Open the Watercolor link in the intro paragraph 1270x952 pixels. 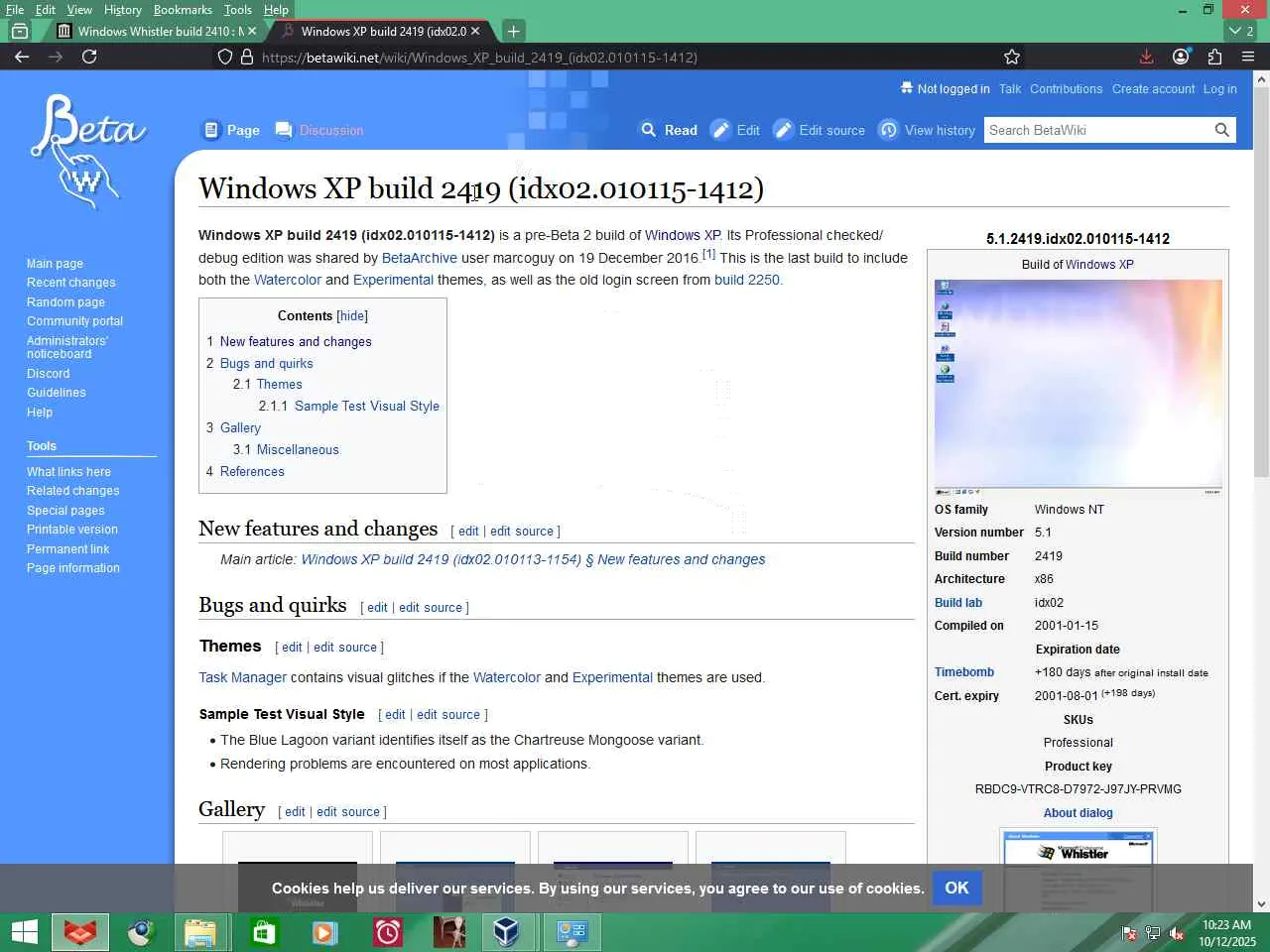[x=288, y=280]
